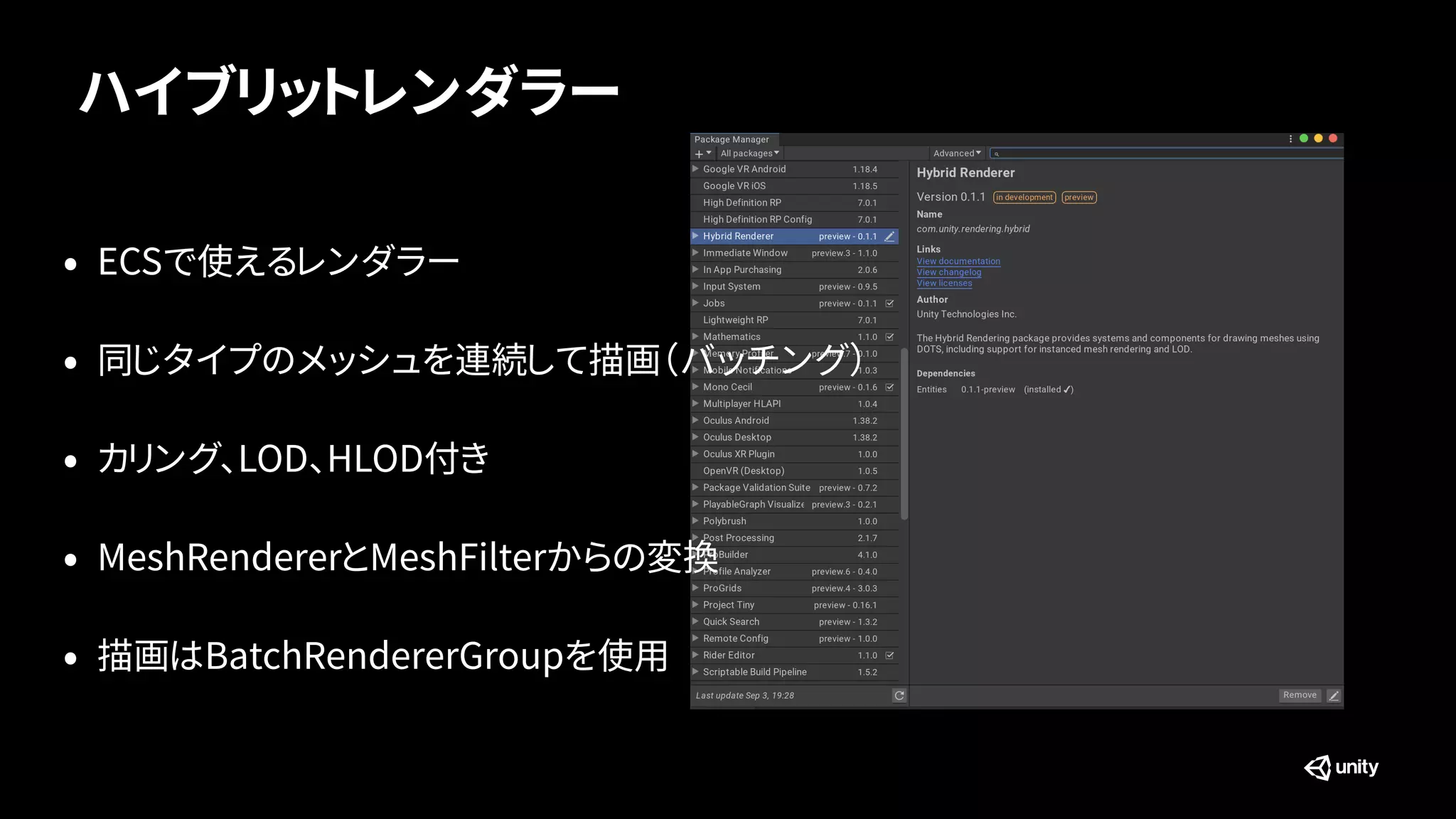Click the Unity Technologies Inc. author text

966,314
